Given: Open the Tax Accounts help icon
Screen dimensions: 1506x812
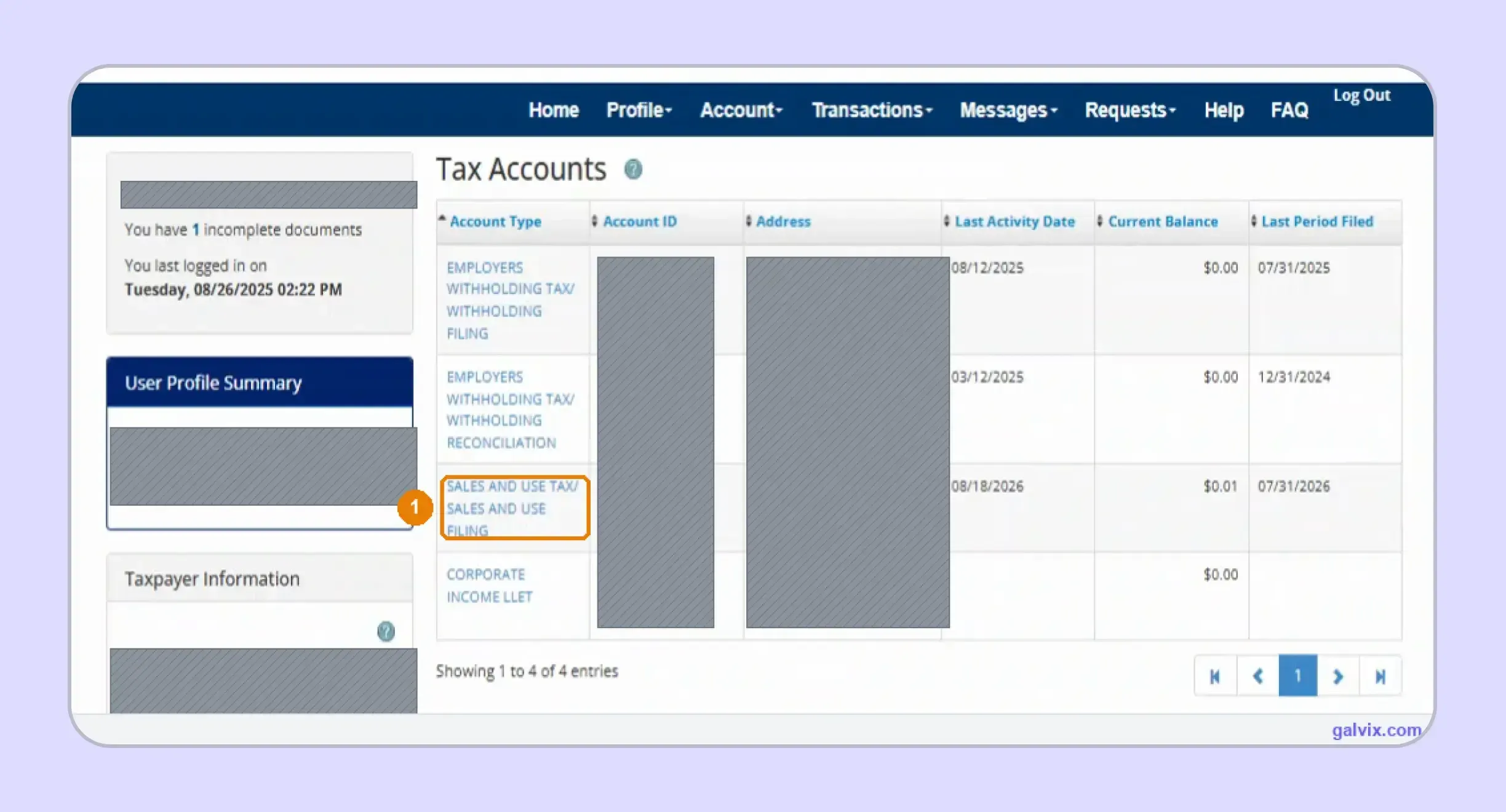Looking at the screenshot, I should pos(633,169).
